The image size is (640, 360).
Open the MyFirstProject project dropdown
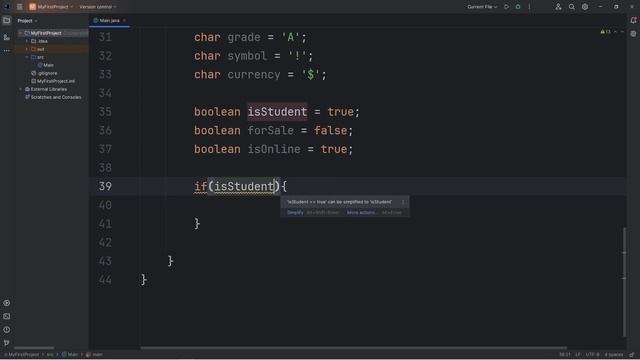pyautogui.click(x=55, y=7)
